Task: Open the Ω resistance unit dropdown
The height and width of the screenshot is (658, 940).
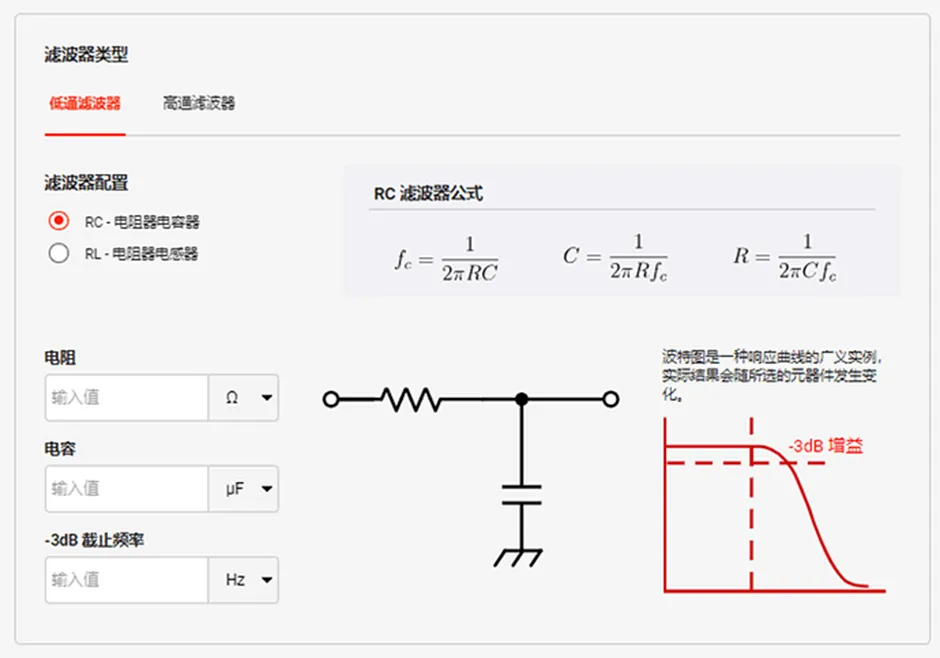Action: [244, 398]
